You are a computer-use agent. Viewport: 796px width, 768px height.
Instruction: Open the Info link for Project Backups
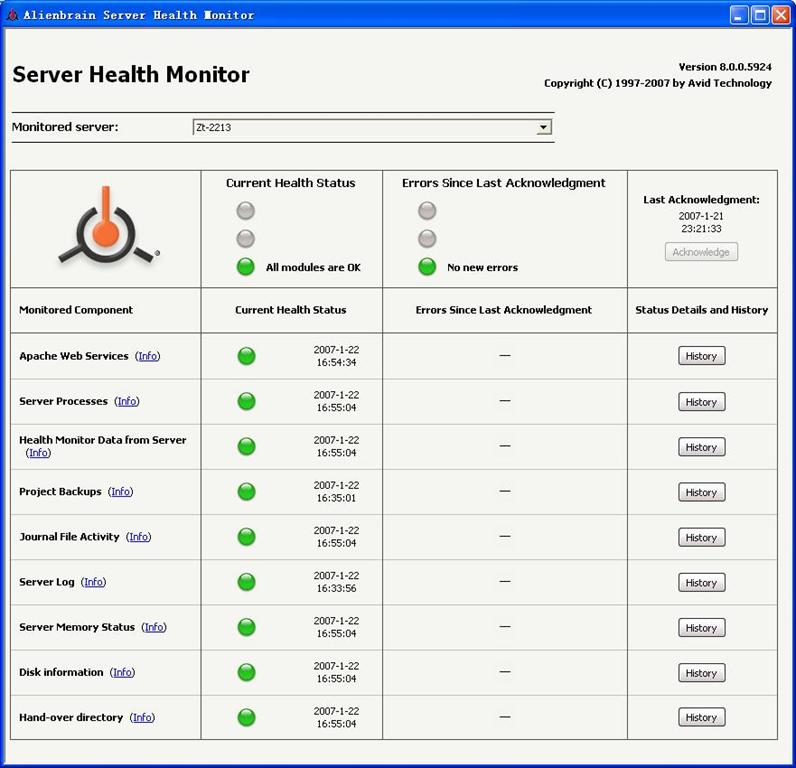121,491
